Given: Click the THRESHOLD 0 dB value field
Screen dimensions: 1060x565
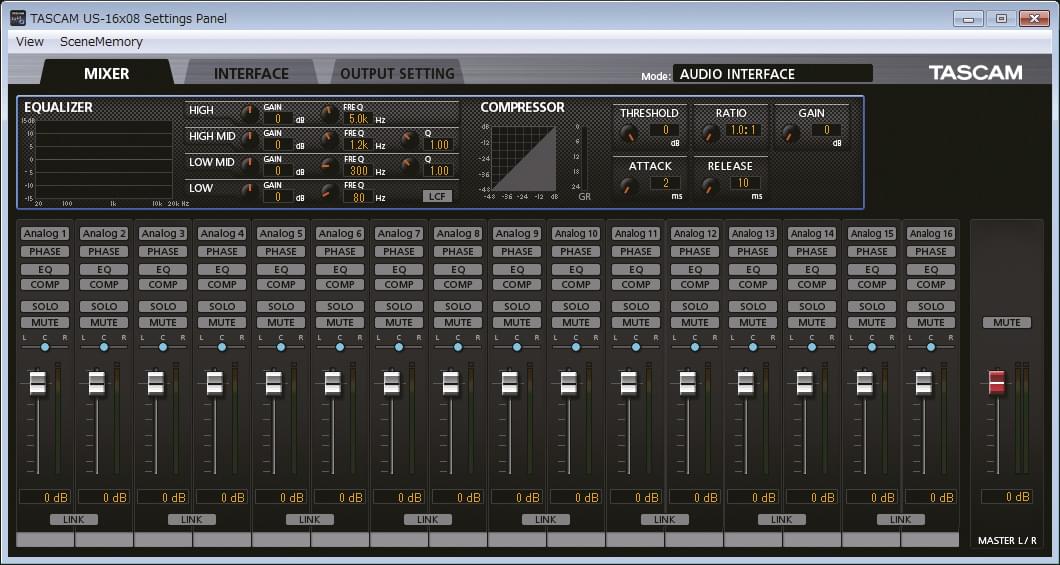Looking at the screenshot, I should 665,130.
